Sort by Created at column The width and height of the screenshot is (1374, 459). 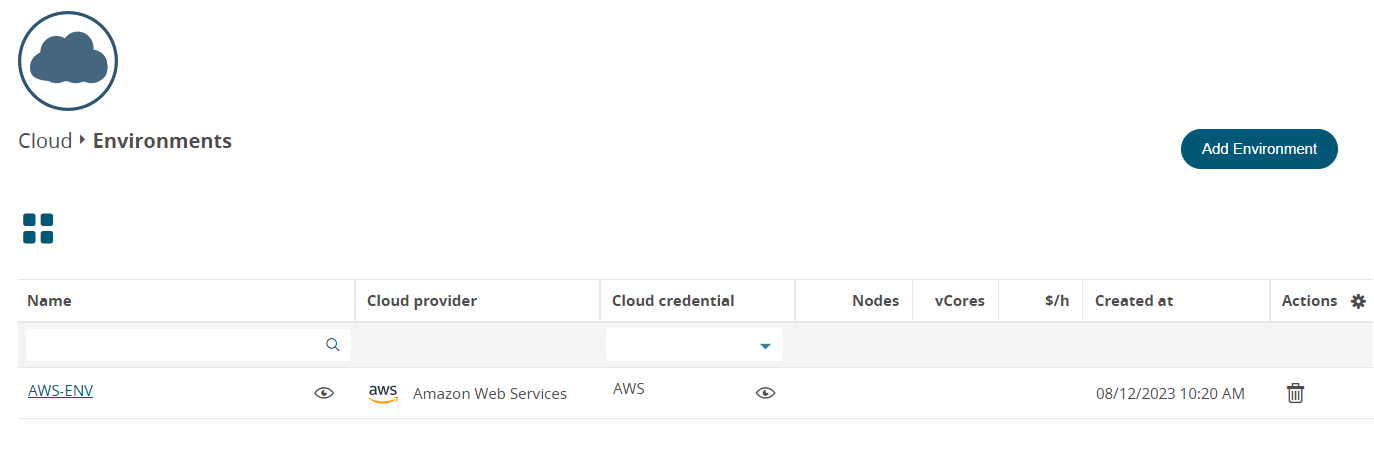(x=1134, y=301)
